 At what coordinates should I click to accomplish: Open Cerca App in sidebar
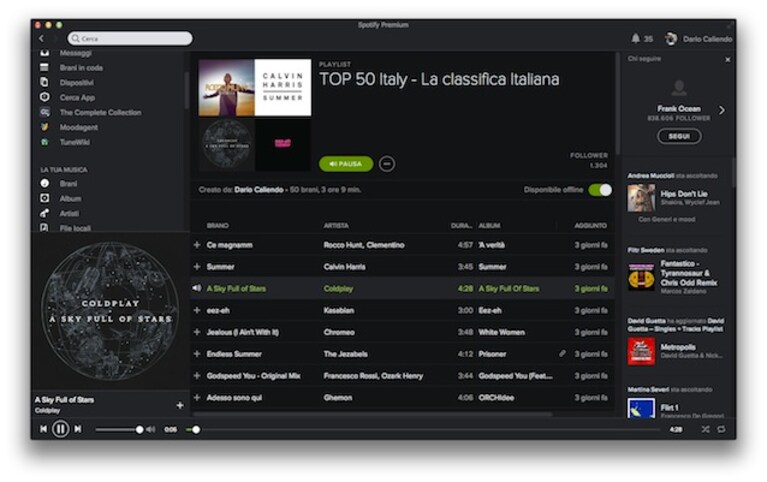(x=77, y=97)
